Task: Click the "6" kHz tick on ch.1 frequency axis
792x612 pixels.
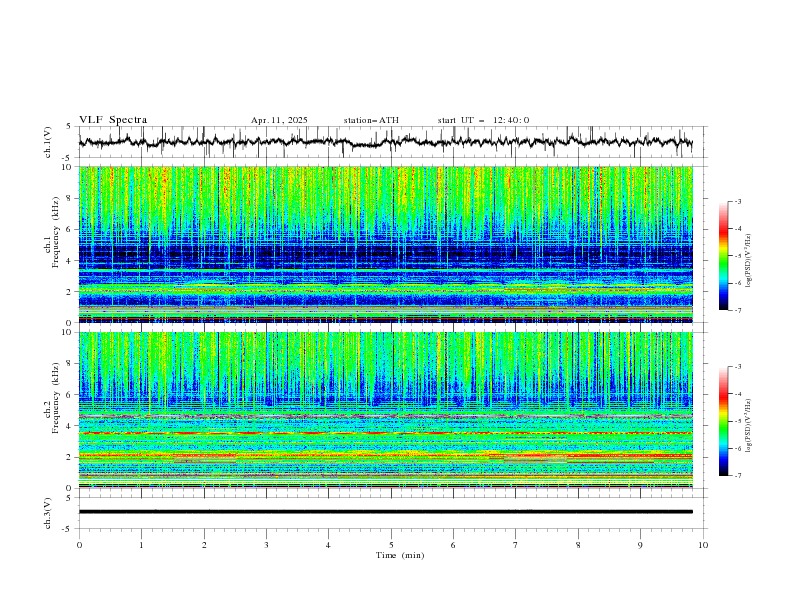Action: click(x=70, y=229)
